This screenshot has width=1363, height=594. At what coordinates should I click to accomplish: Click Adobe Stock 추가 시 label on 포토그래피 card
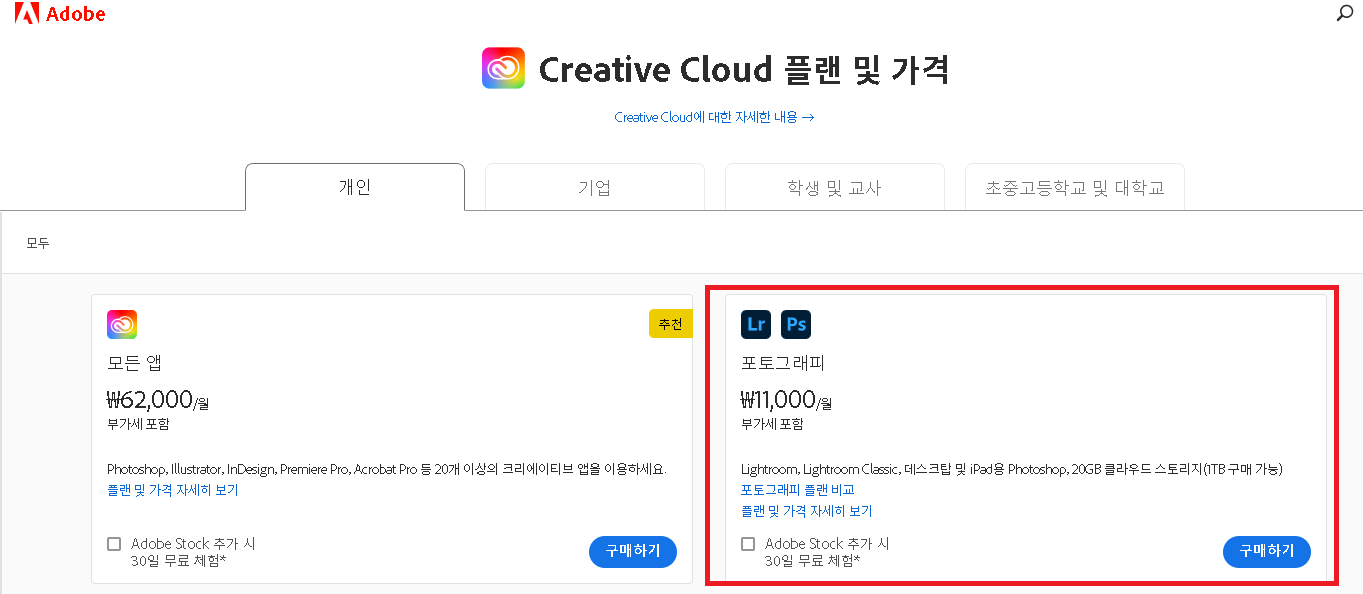(x=827, y=544)
